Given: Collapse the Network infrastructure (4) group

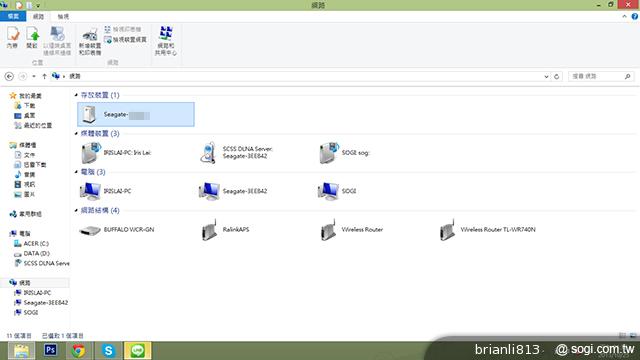Looking at the screenshot, I should (76, 210).
